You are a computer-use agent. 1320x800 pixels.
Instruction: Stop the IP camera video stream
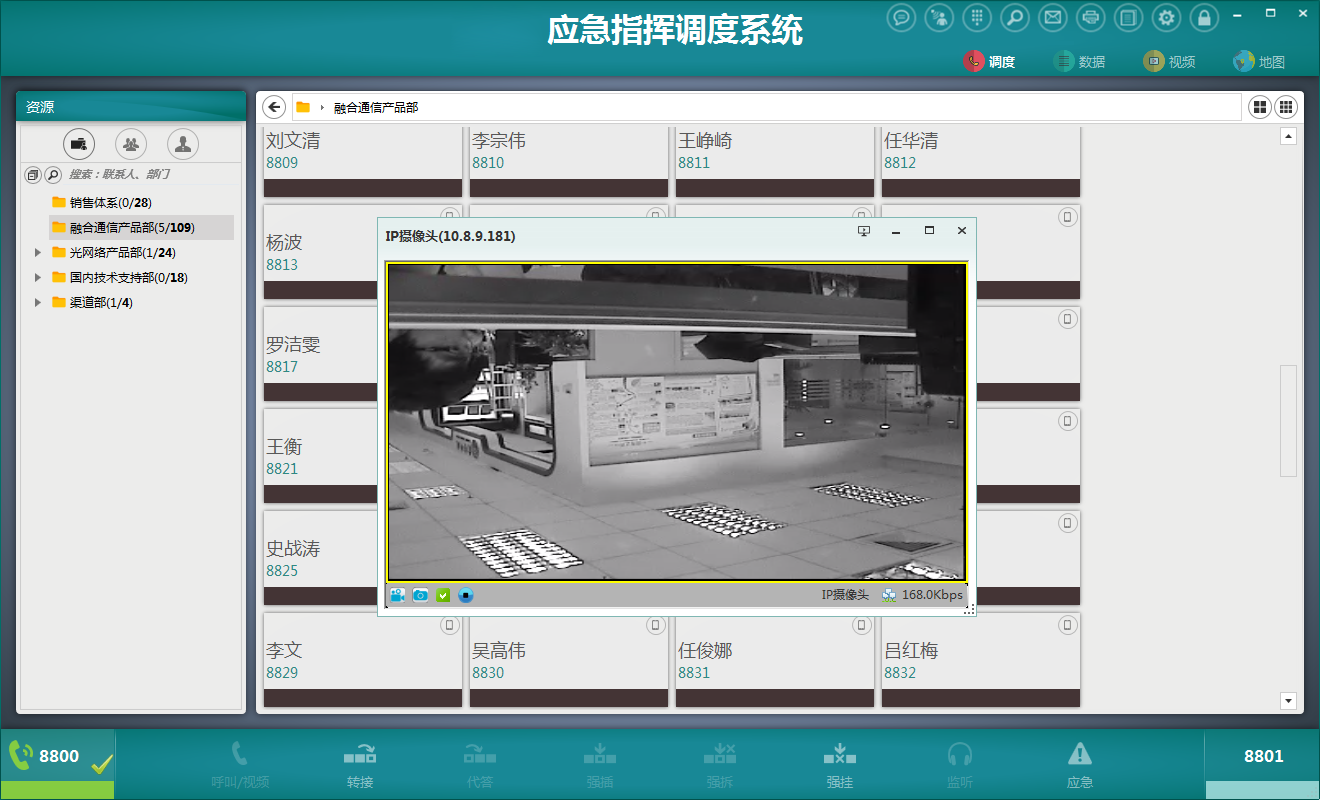coord(465,595)
